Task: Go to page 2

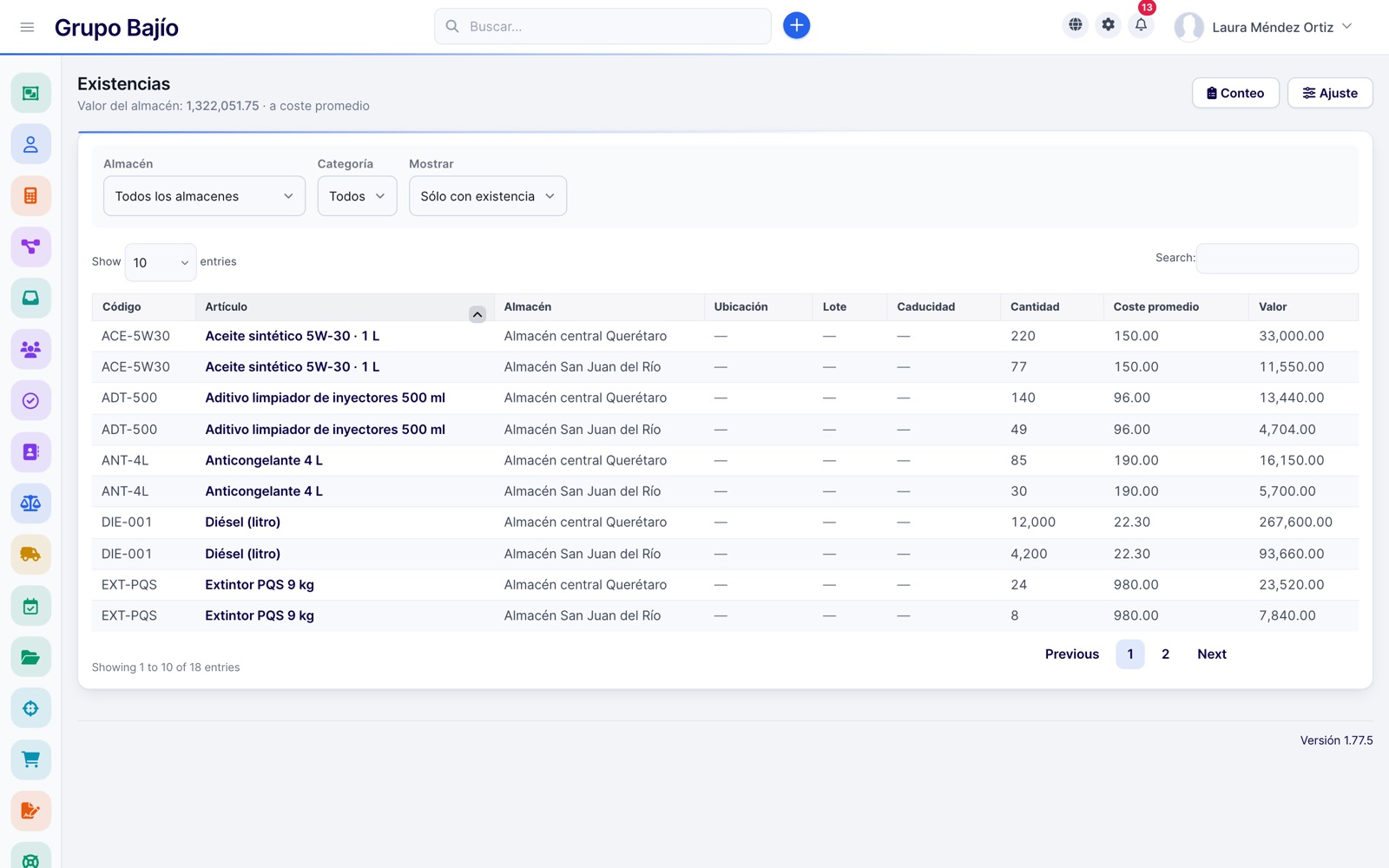Action: coord(1165,654)
